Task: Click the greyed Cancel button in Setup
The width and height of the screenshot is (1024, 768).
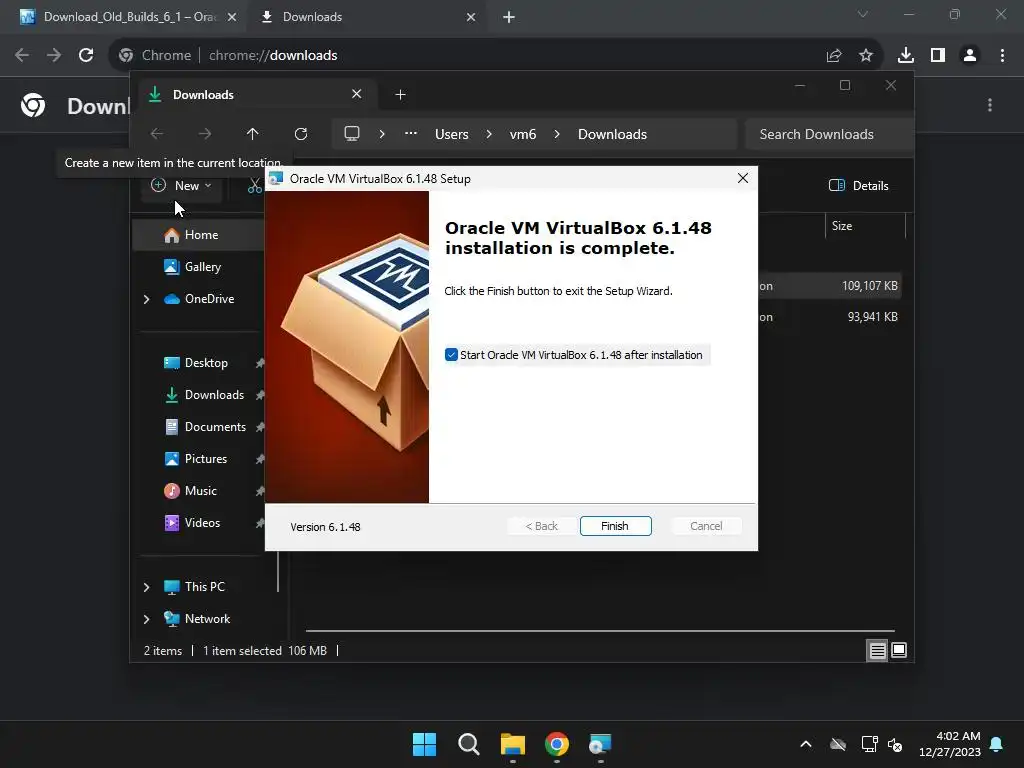Action: pyautogui.click(x=706, y=526)
